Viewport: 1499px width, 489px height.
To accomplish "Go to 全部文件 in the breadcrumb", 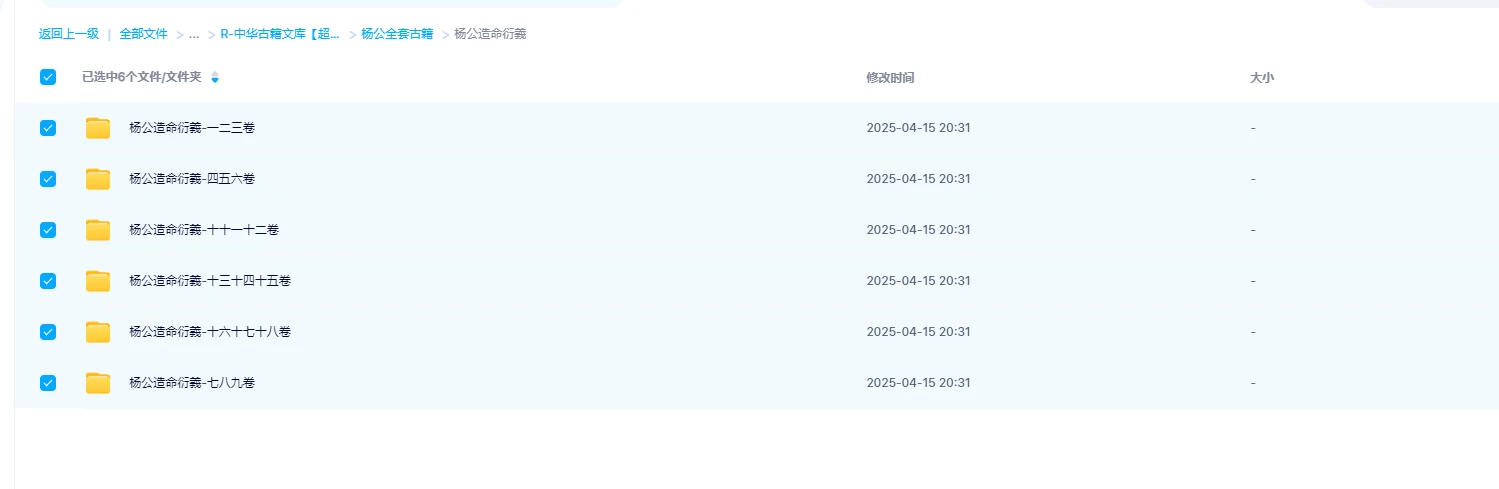I will tap(144, 34).
